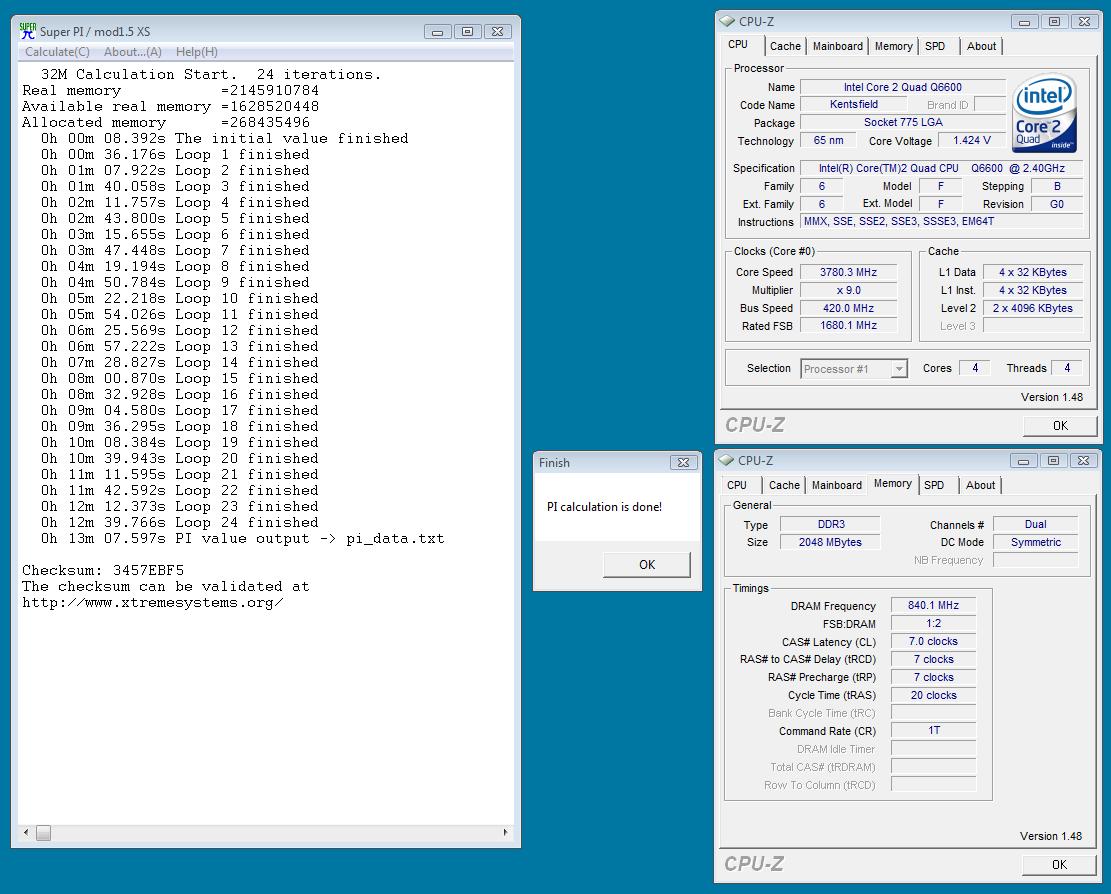Click the Core Speed value '3780.3 MHz'
Image resolution: width=1111 pixels, height=894 pixels.
point(848,272)
